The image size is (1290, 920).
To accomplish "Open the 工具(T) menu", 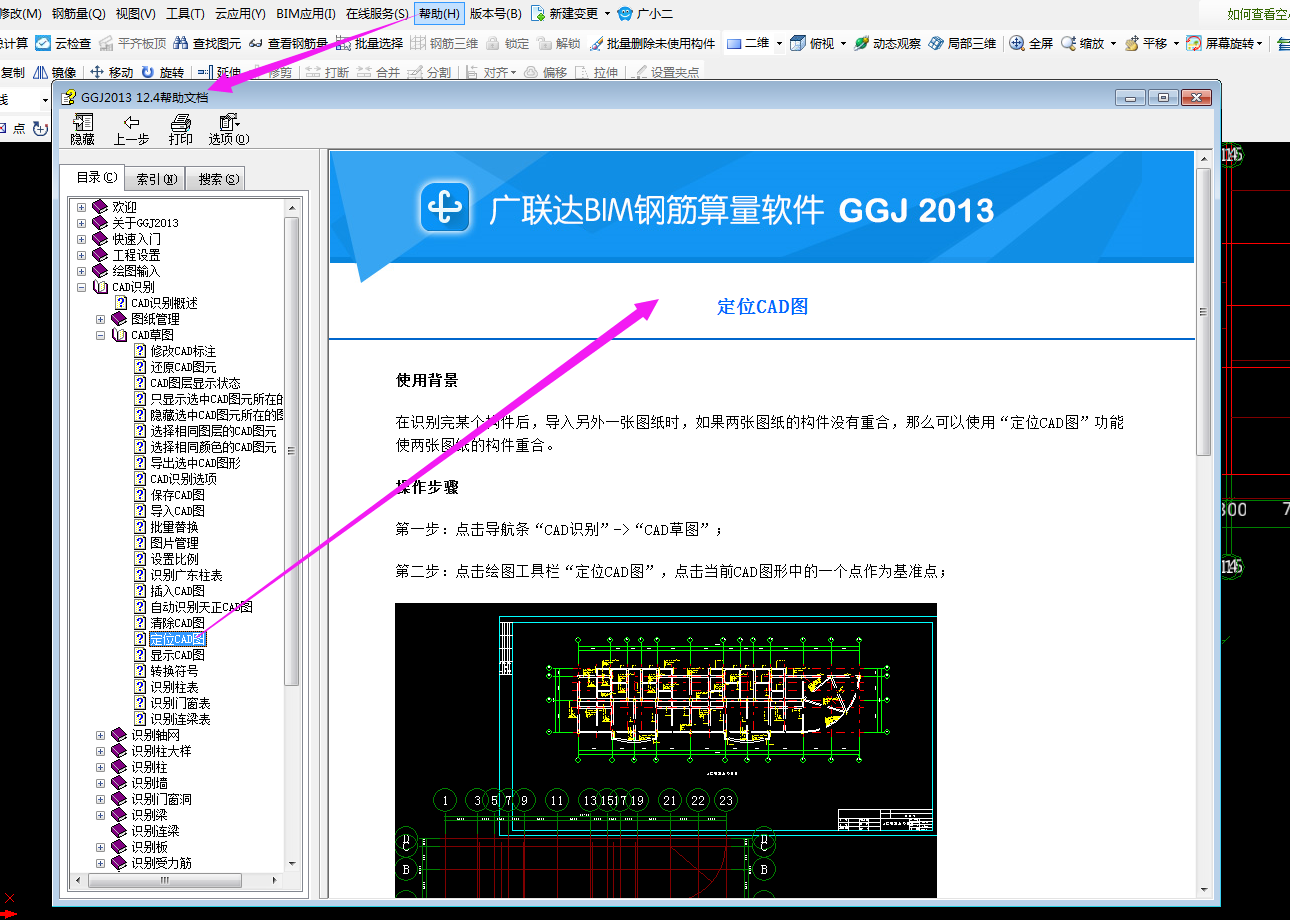I will pyautogui.click(x=185, y=14).
